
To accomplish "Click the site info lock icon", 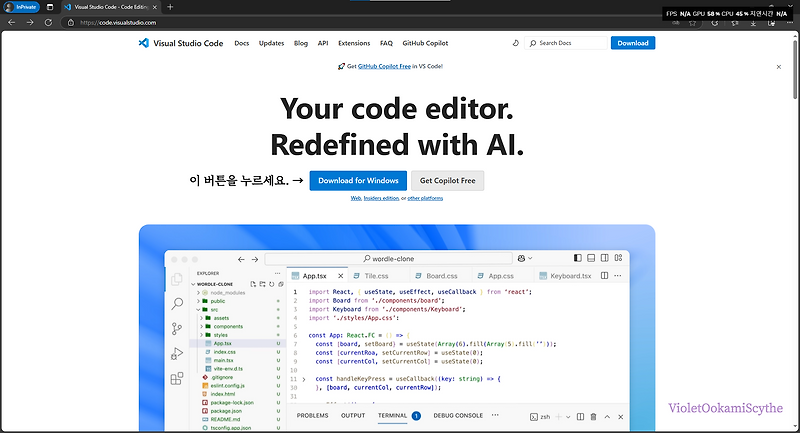I will point(71,22).
